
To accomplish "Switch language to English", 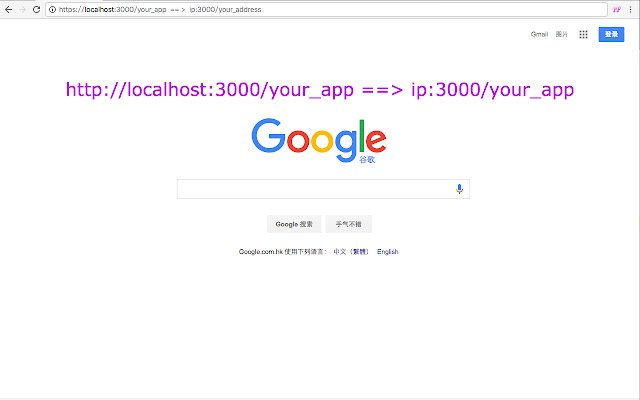I will click(x=387, y=252).
